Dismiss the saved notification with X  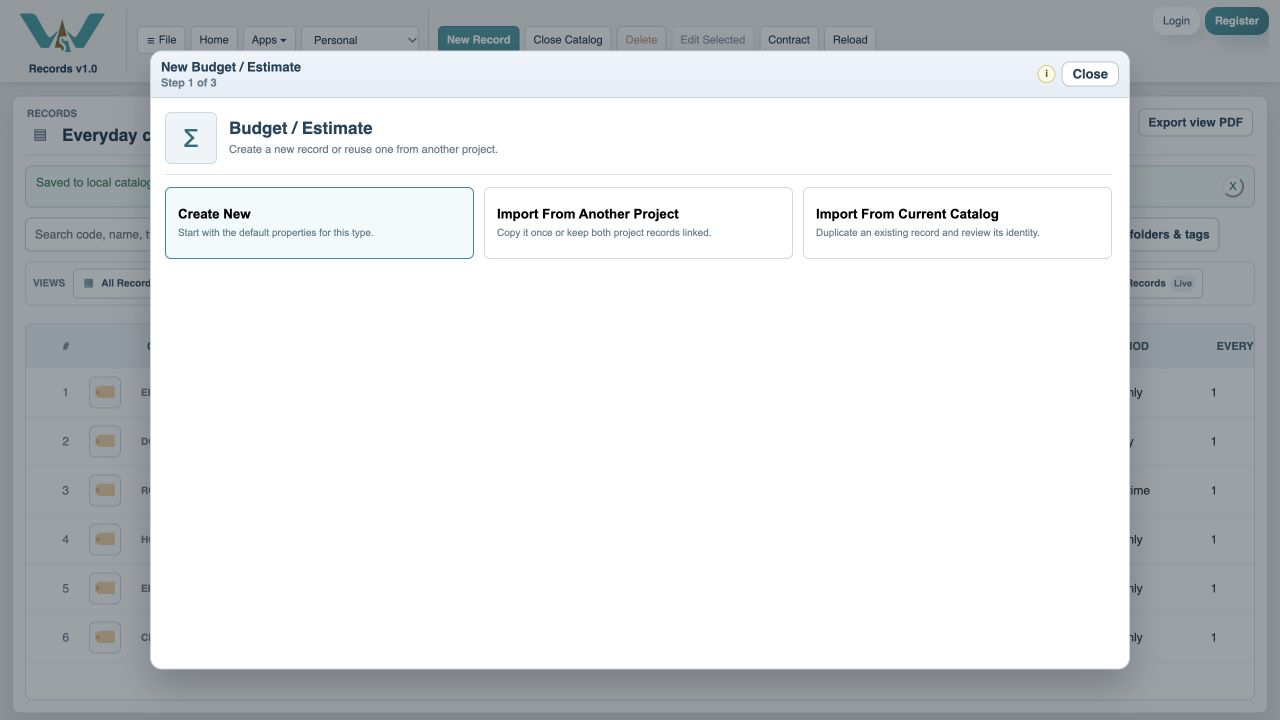(x=1233, y=186)
